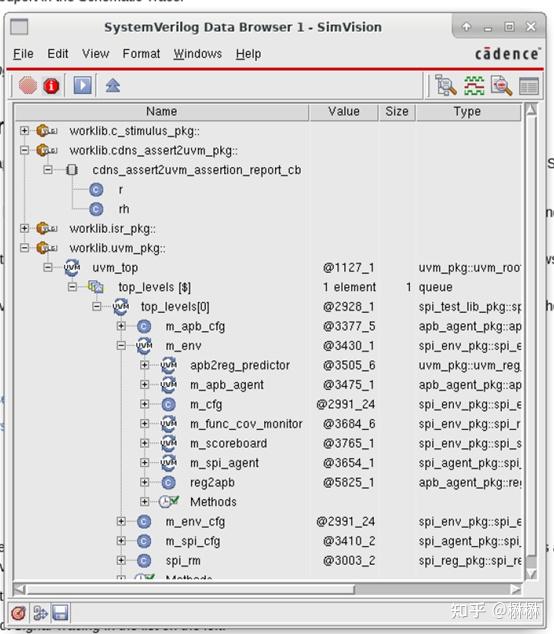This screenshot has width=554, height=634.
Task: Collapse the top_levels[0] node
Action: pos(96,306)
